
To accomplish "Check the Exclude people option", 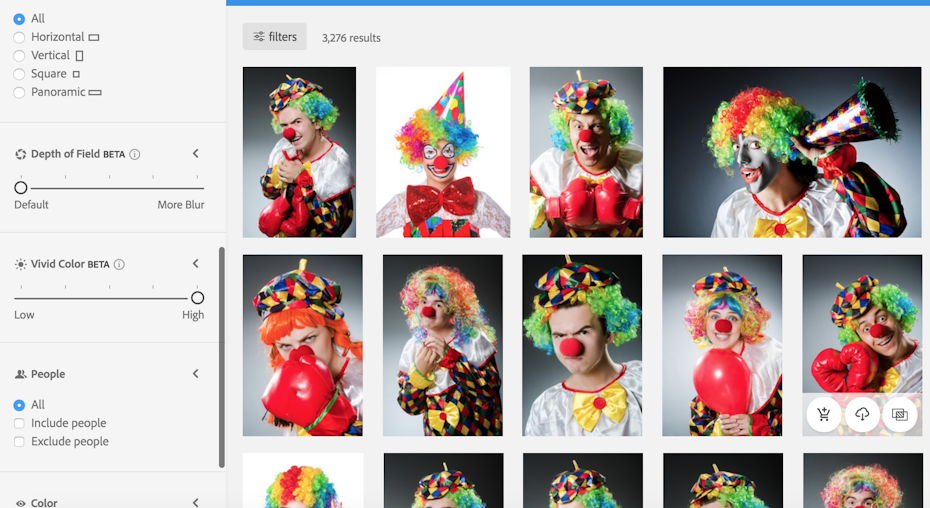I will click(x=19, y=441).
